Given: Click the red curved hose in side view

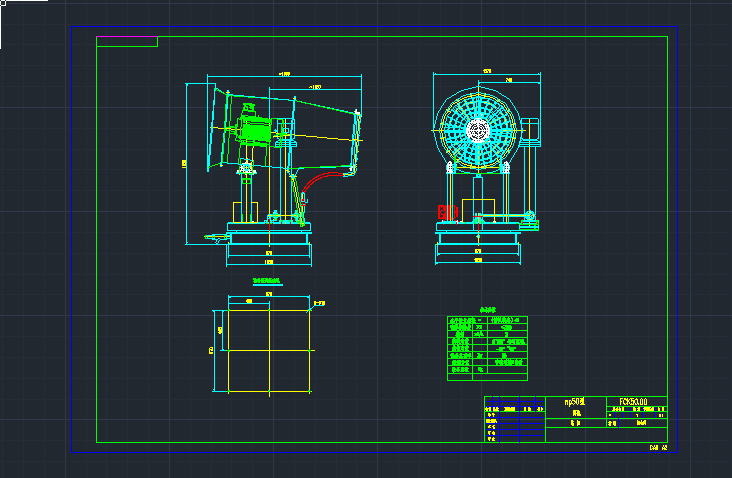Looking at the screenshot, I should 324,181.
